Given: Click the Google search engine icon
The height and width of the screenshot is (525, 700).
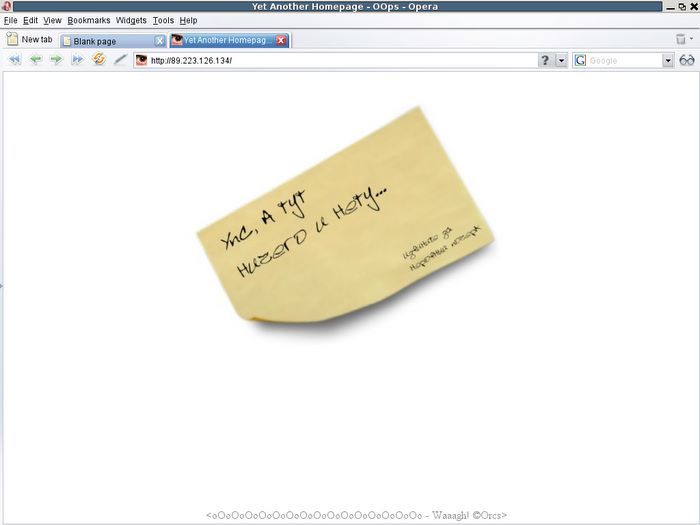Looking at the screenshot, I should (580, 60).
